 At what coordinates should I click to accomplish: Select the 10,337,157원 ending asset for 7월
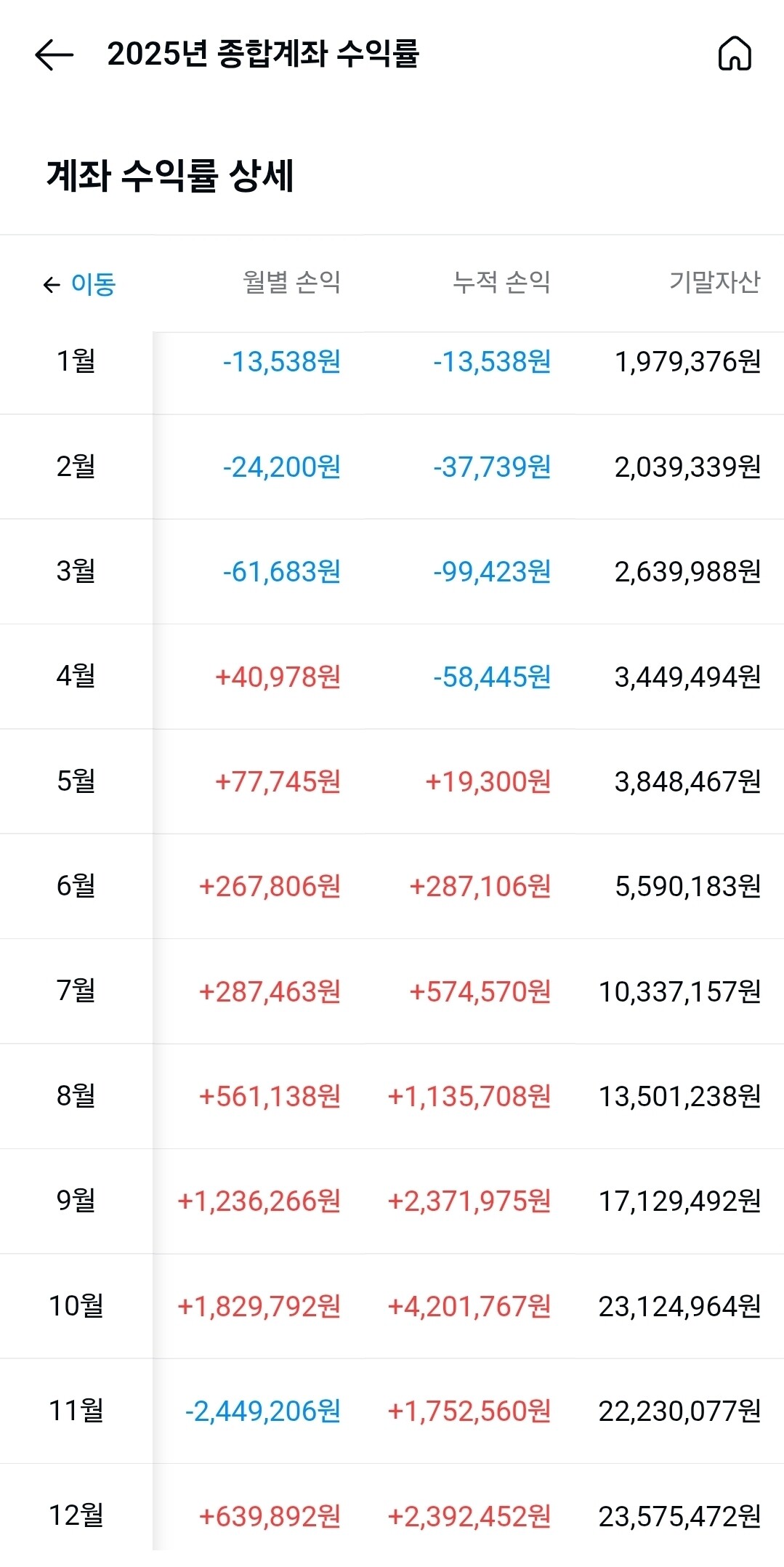pos(680,992)
